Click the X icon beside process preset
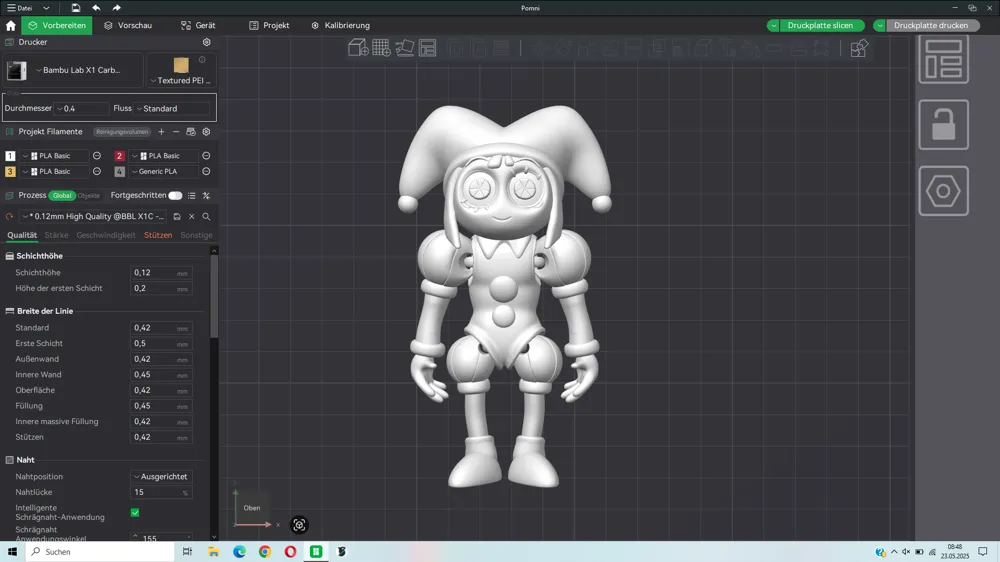Screen dimensions: 1000x562 191,216
